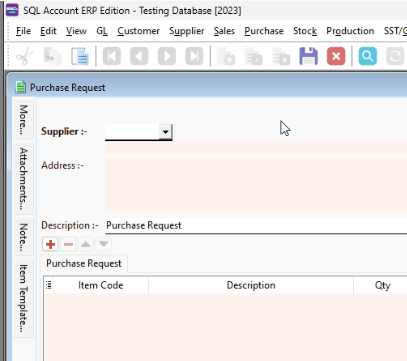
Task: Open the View menu
Action: 76,31
